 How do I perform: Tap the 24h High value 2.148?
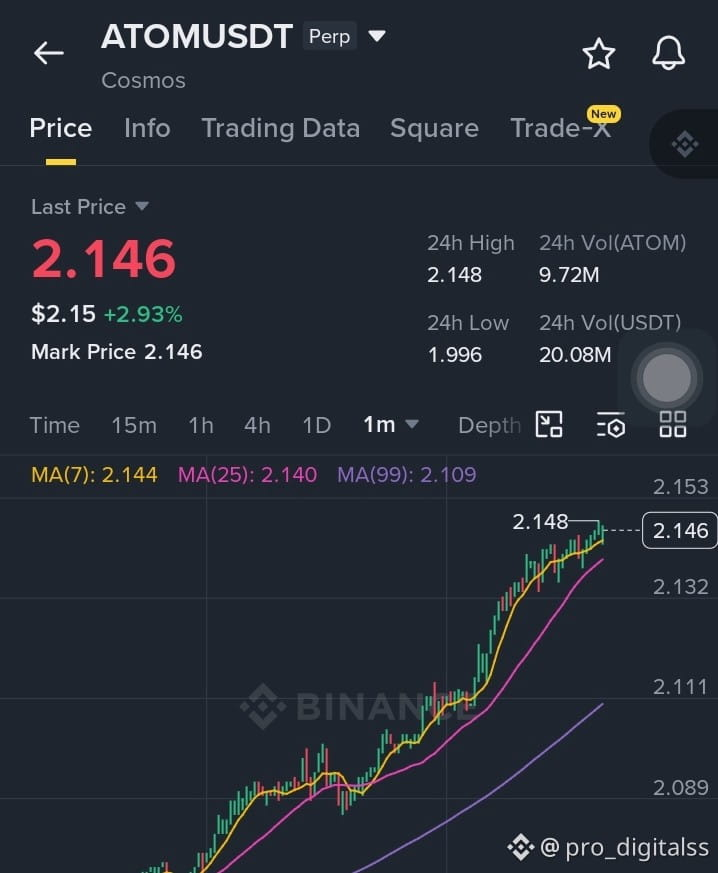[454, 275]
